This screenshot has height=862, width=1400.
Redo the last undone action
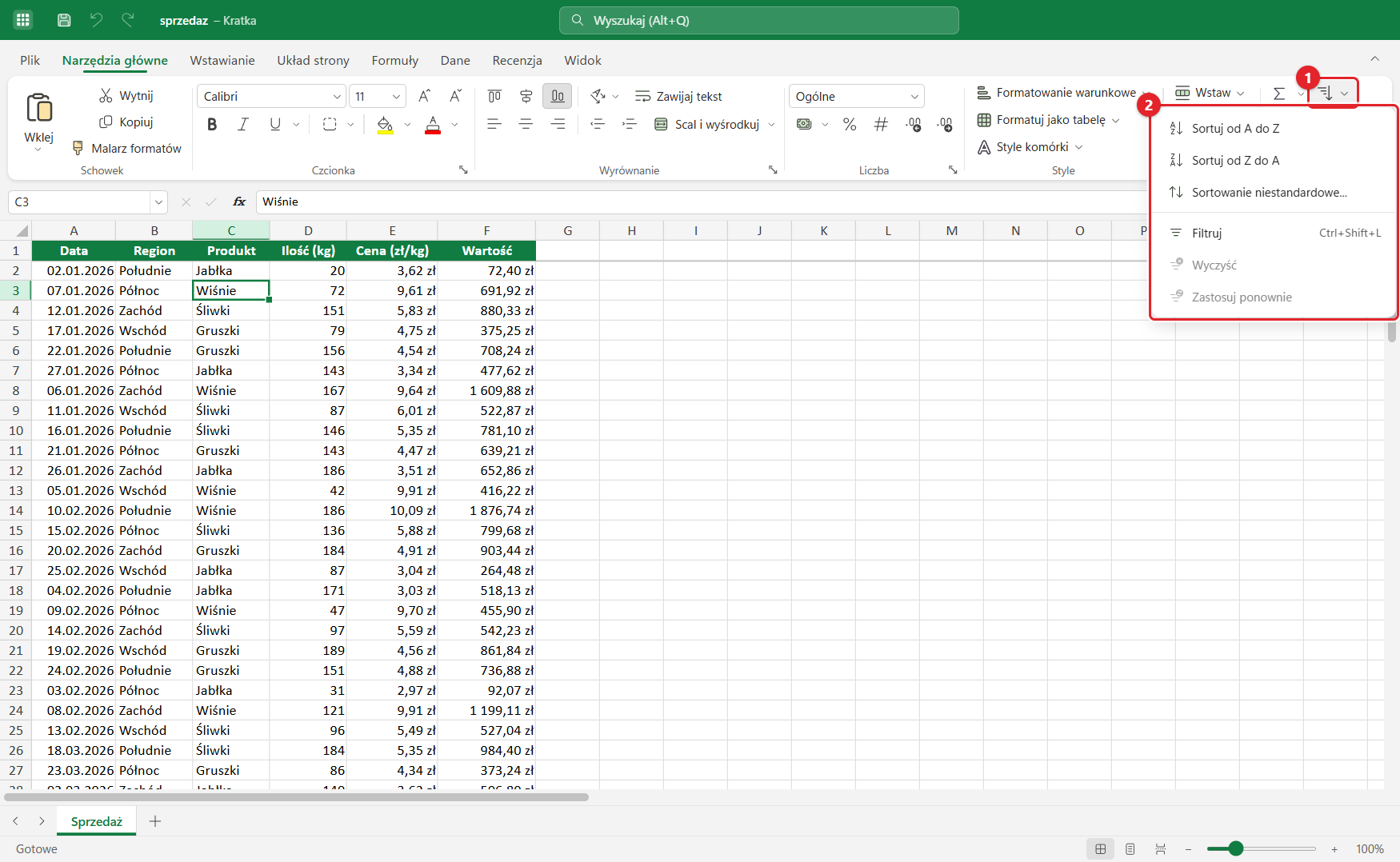tap(128, 20)
